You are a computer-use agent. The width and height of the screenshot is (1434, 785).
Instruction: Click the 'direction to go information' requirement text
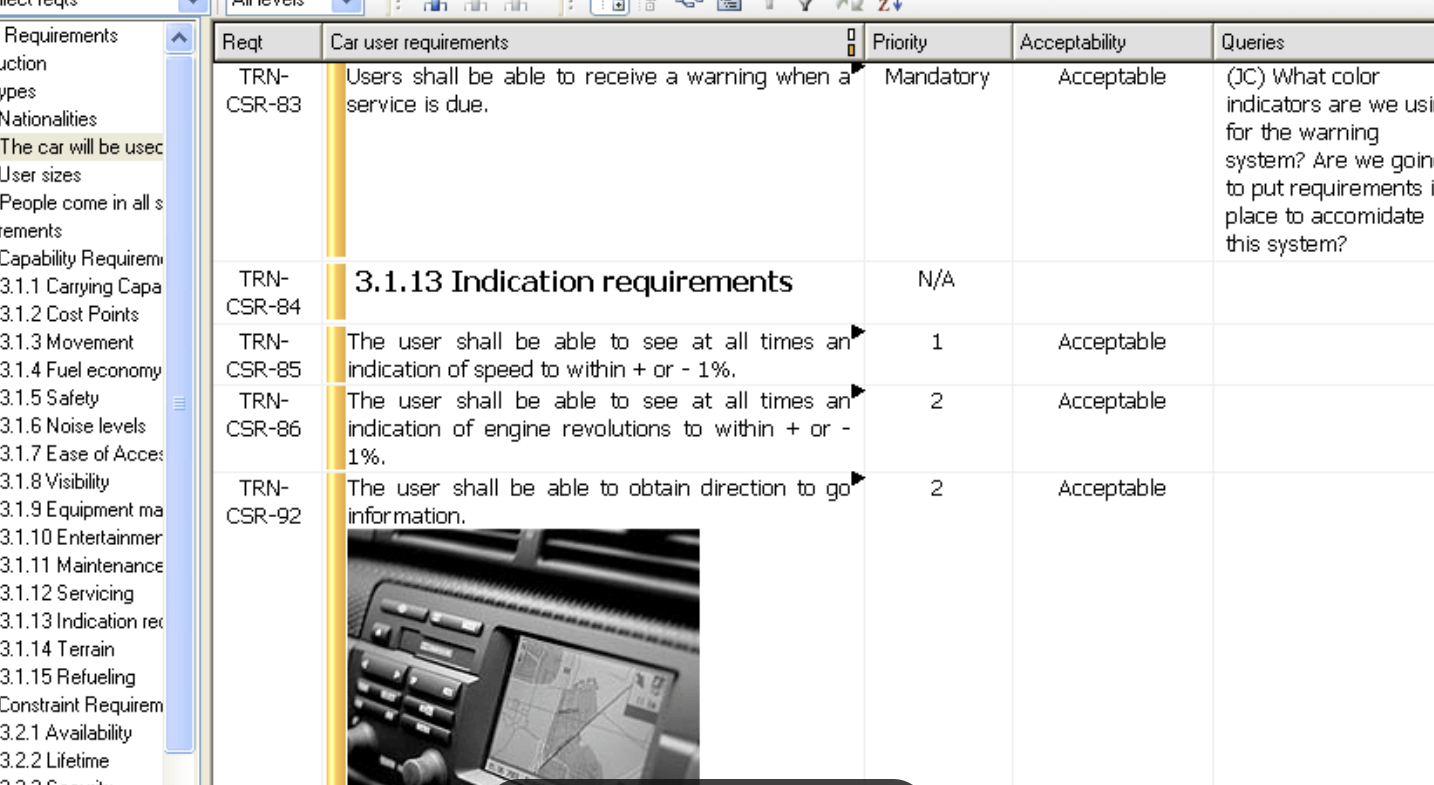(x=598, y=501)
